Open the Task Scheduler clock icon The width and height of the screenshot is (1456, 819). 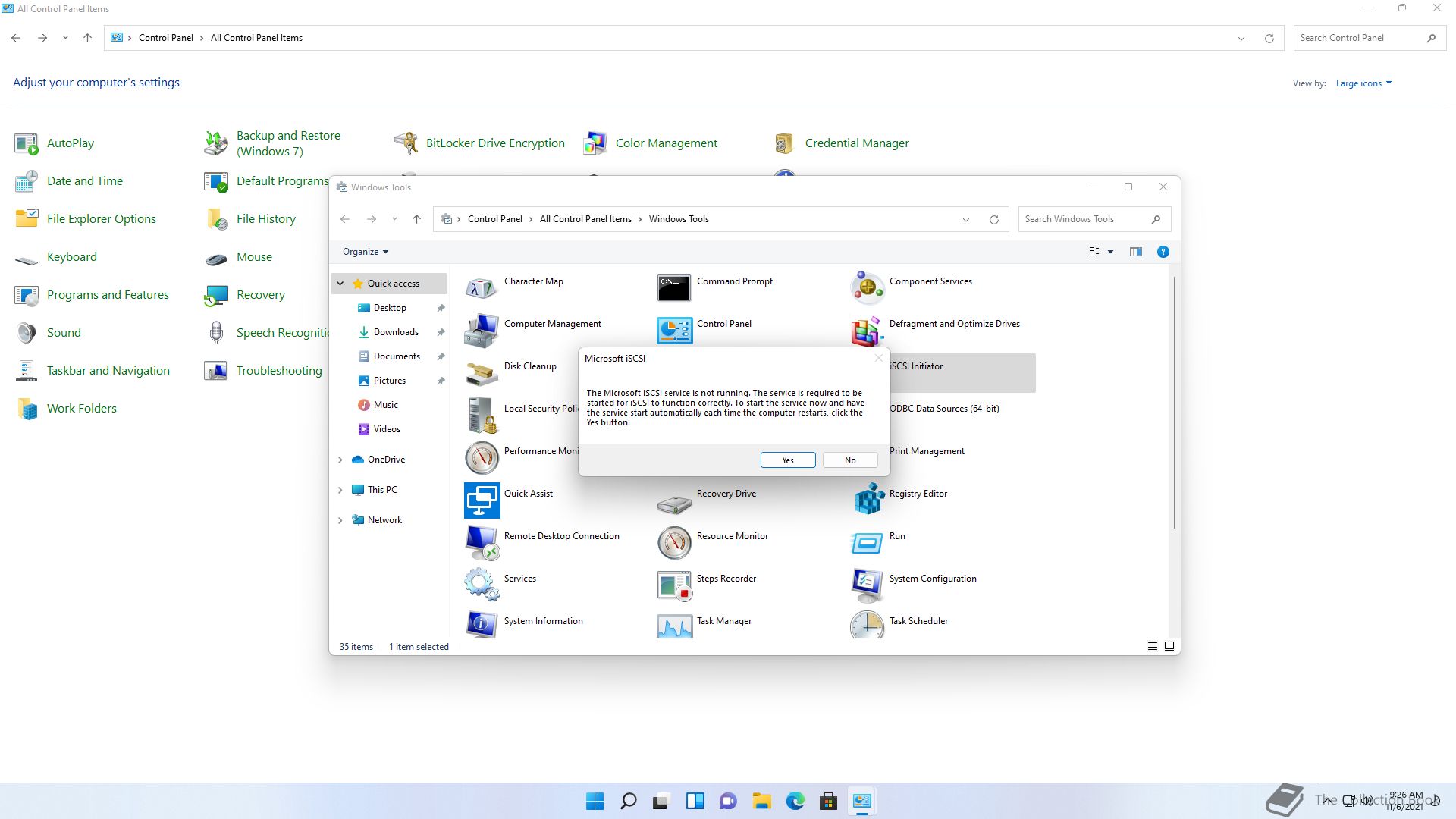pyautogui.click(x=868, y=626)
